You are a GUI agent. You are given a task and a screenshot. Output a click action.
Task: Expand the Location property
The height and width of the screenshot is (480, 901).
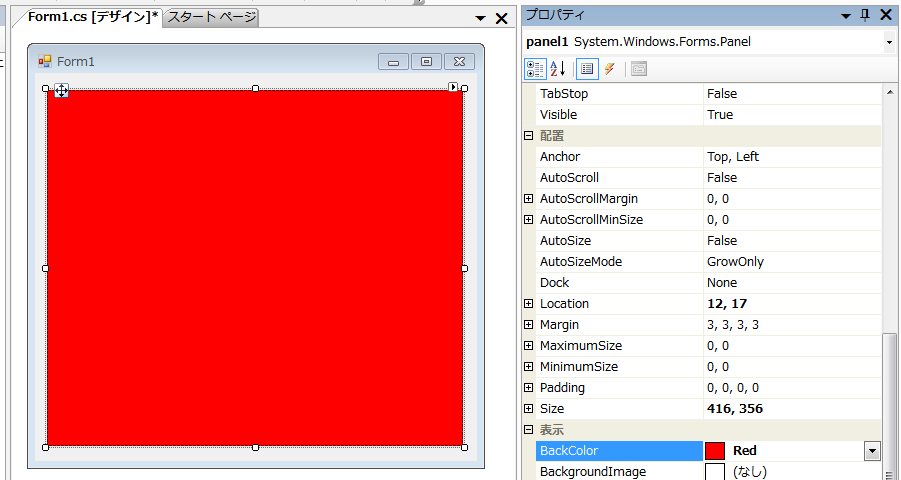[529, 304]
